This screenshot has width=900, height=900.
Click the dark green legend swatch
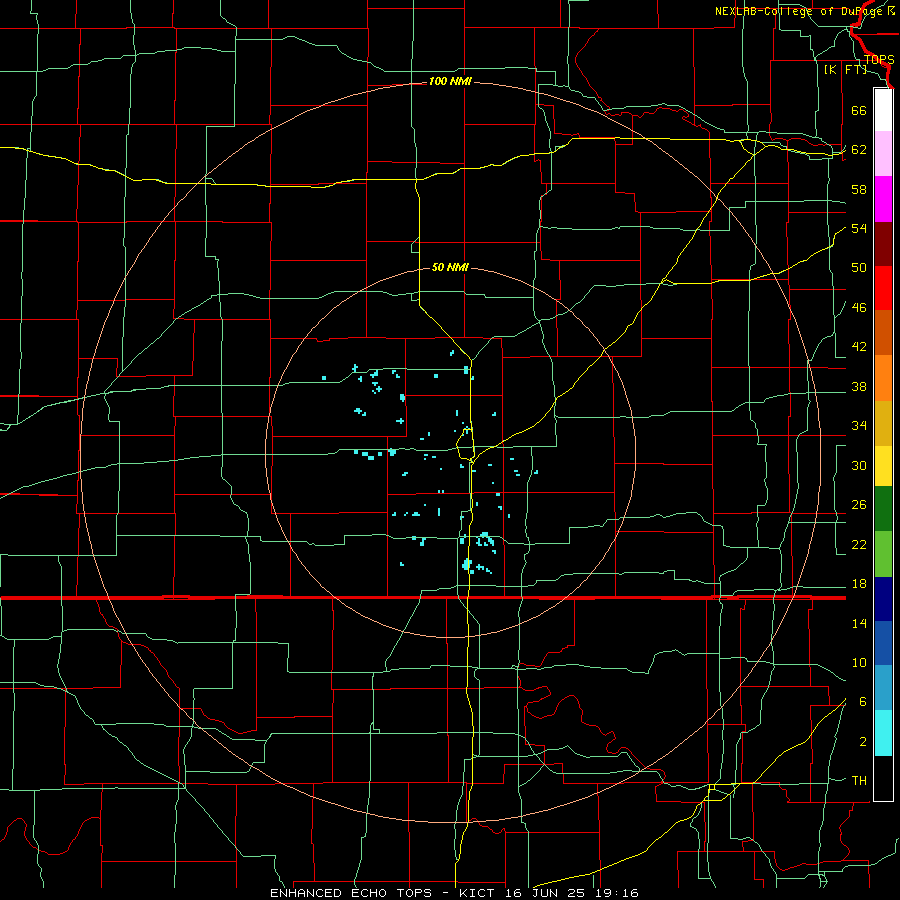(x=883, y=509)
